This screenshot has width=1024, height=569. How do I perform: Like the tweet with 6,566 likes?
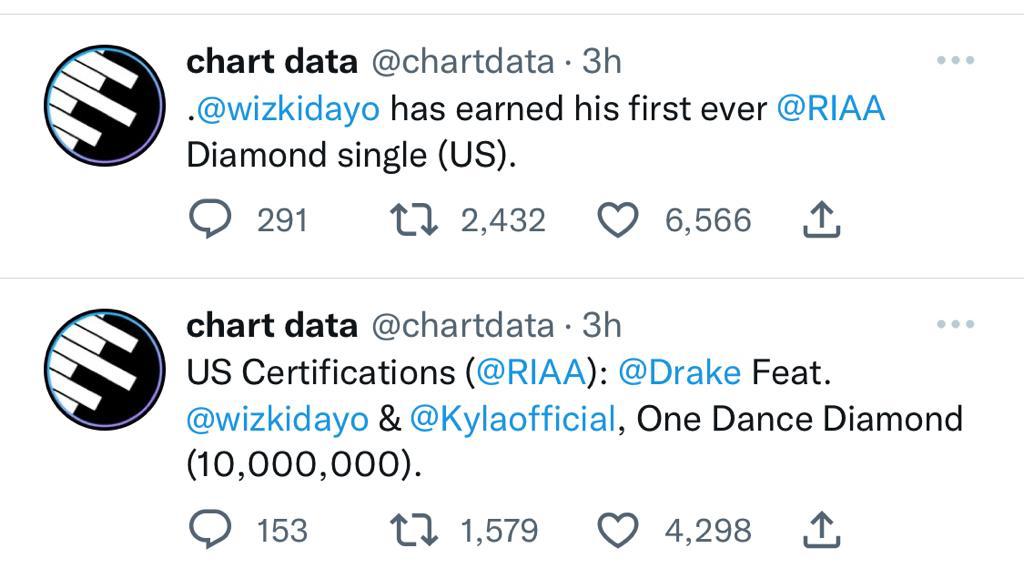(618, 219)
